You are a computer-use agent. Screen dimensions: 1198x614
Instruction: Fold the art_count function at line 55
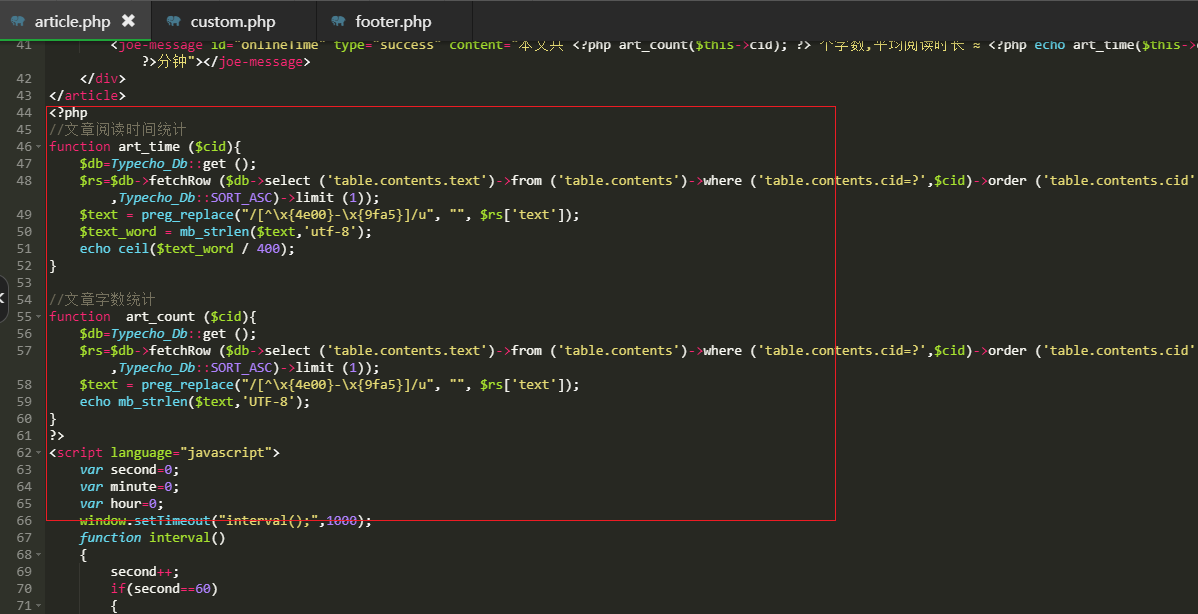[39, 317]
